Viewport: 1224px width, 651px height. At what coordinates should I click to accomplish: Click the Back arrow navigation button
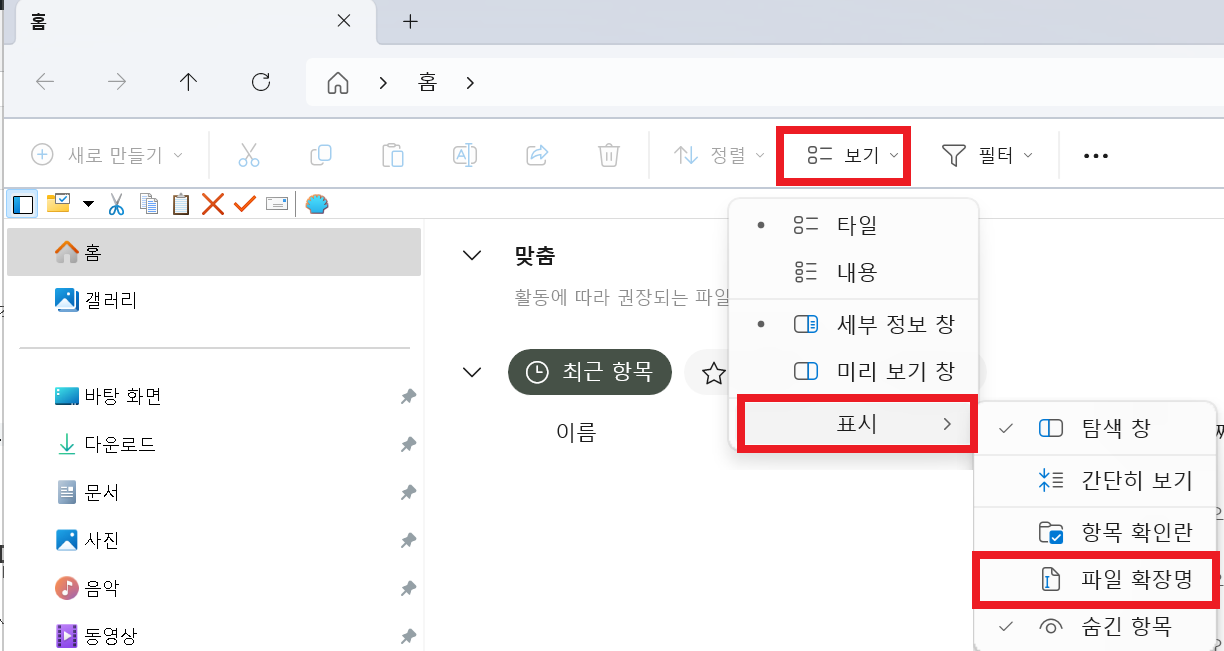[x=45, y=82]
